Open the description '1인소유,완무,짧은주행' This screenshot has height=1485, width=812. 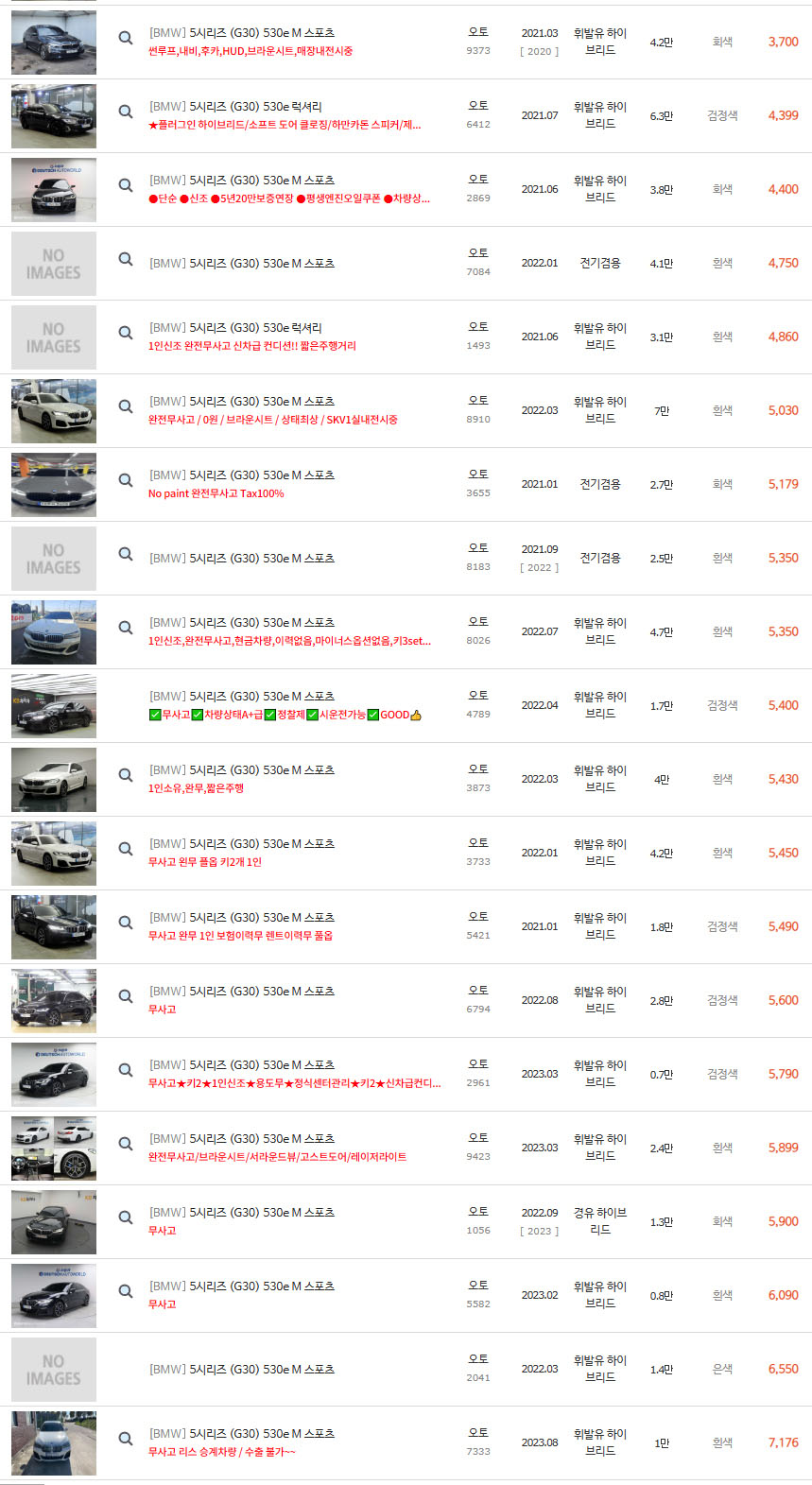coord(196,788)
